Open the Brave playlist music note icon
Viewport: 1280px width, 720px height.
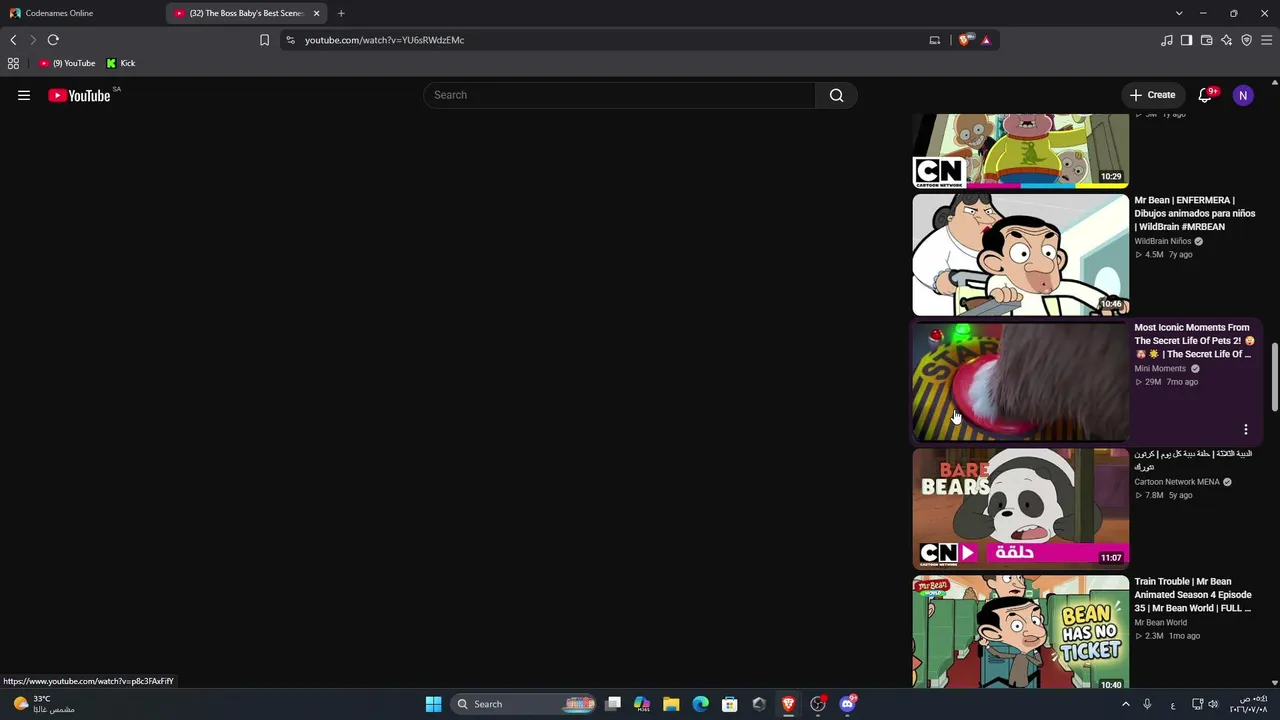[x=1166, y=40]
